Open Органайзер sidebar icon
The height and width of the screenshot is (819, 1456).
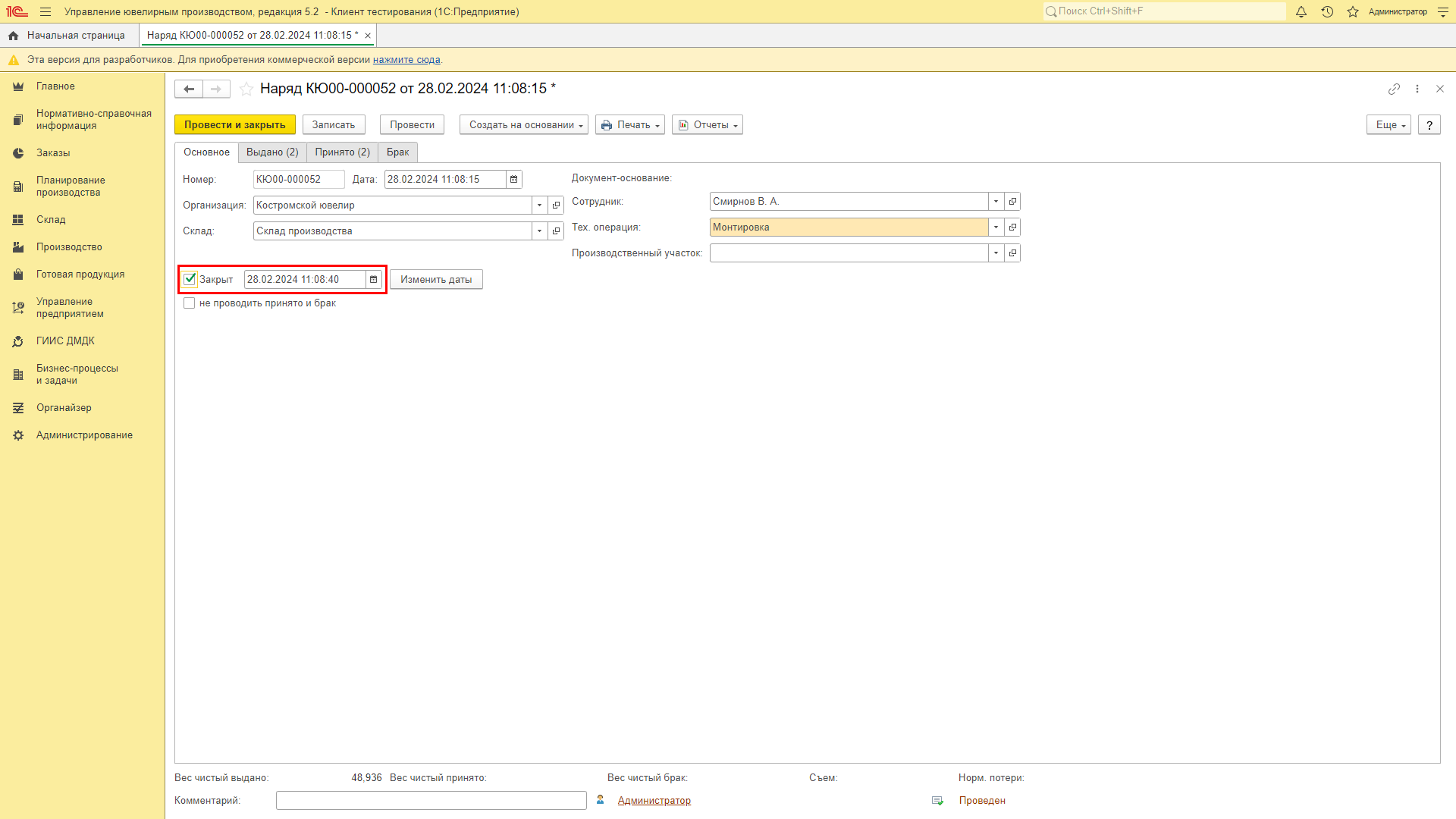[x=18, y=408]
